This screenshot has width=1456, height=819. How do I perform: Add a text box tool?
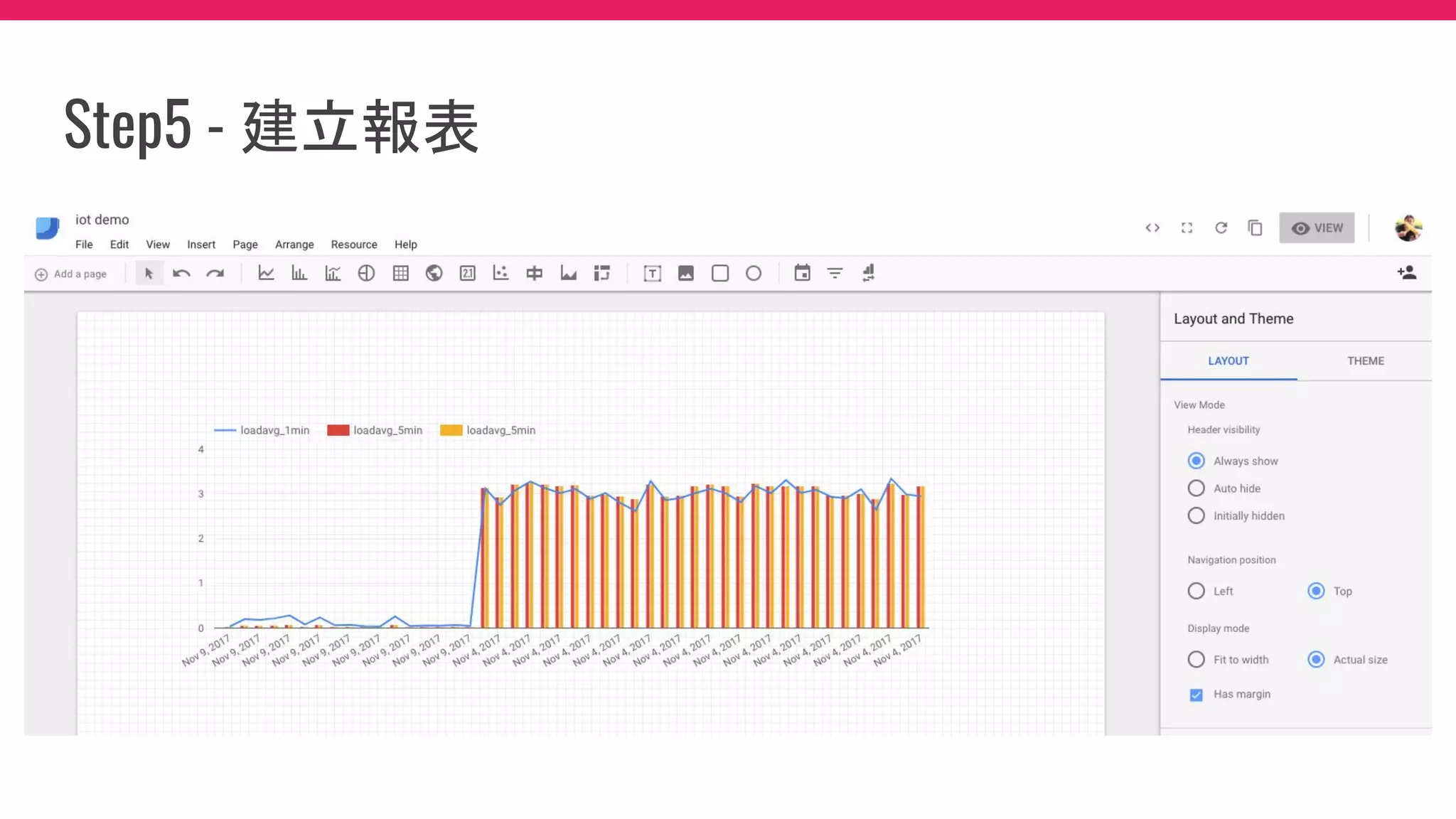coord(652,273)
